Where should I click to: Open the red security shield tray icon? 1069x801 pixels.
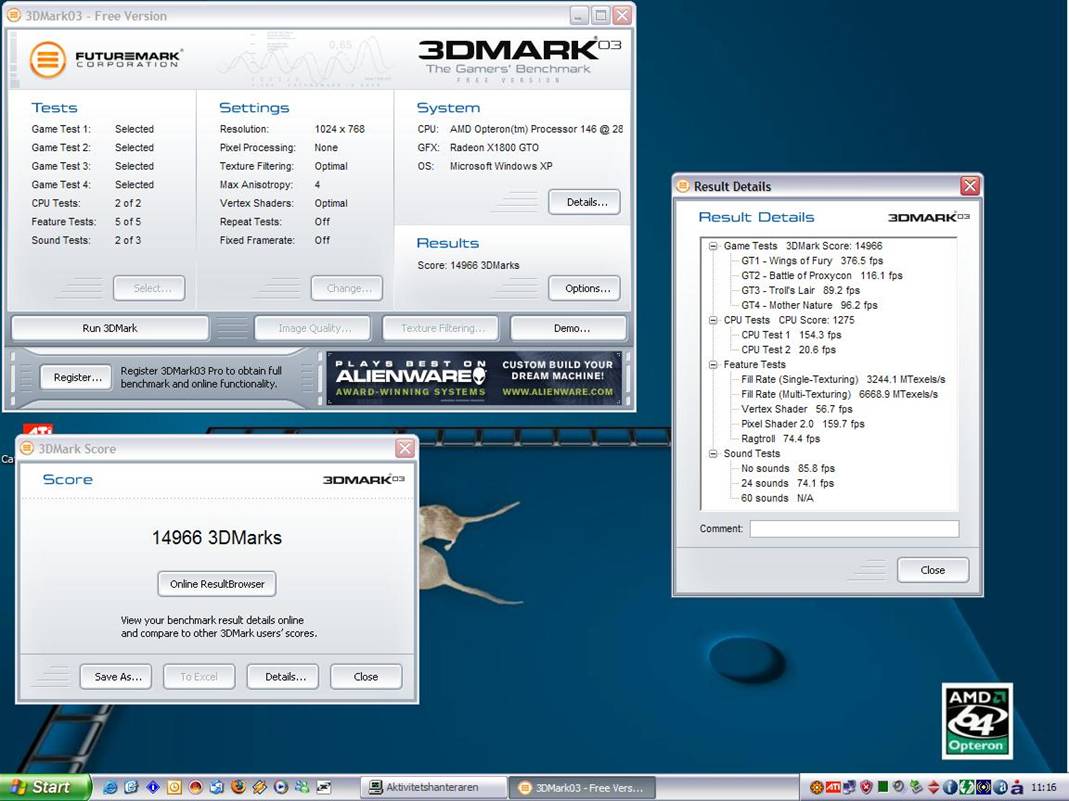[x=867, y=787]
